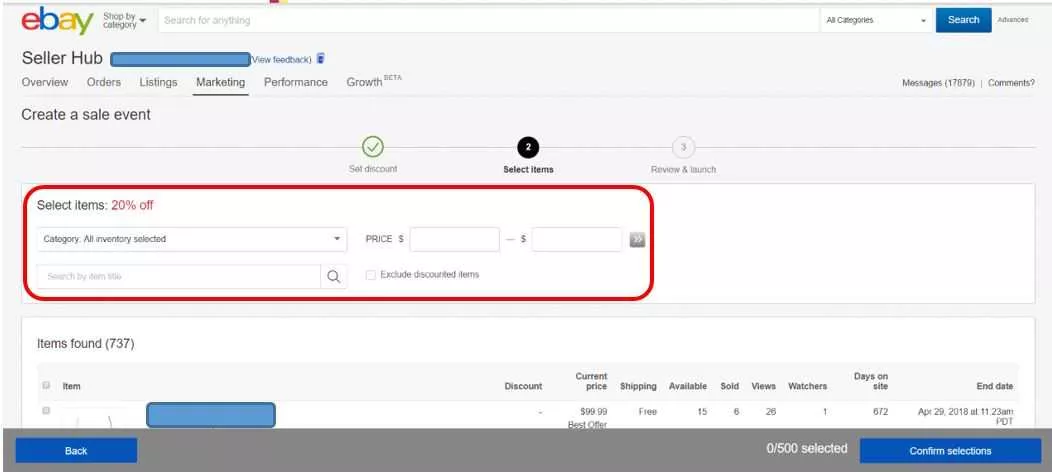Click the step 2 Select items circle
The height and width of the screenshot is (474, 1052).
pos(528,147)
